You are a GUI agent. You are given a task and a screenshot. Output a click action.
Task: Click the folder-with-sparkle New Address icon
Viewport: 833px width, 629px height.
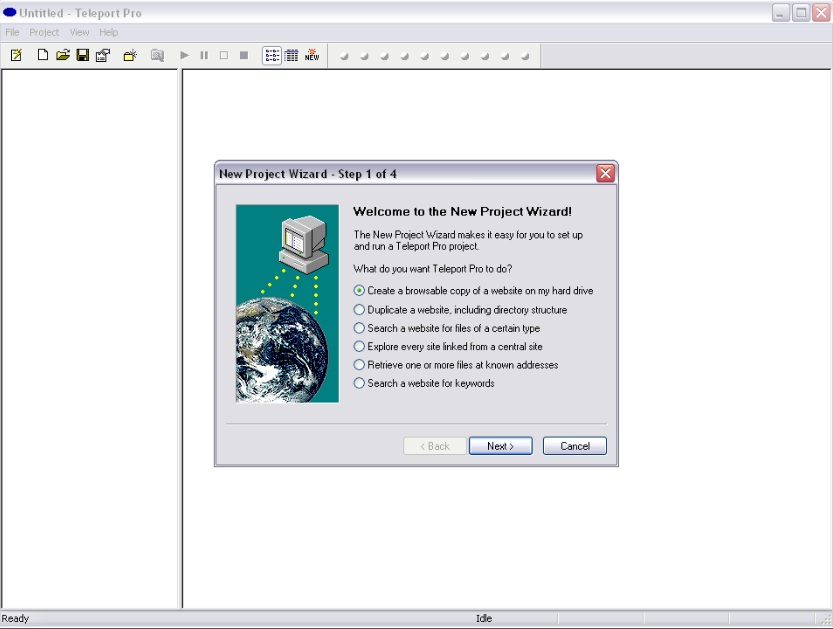130,55
